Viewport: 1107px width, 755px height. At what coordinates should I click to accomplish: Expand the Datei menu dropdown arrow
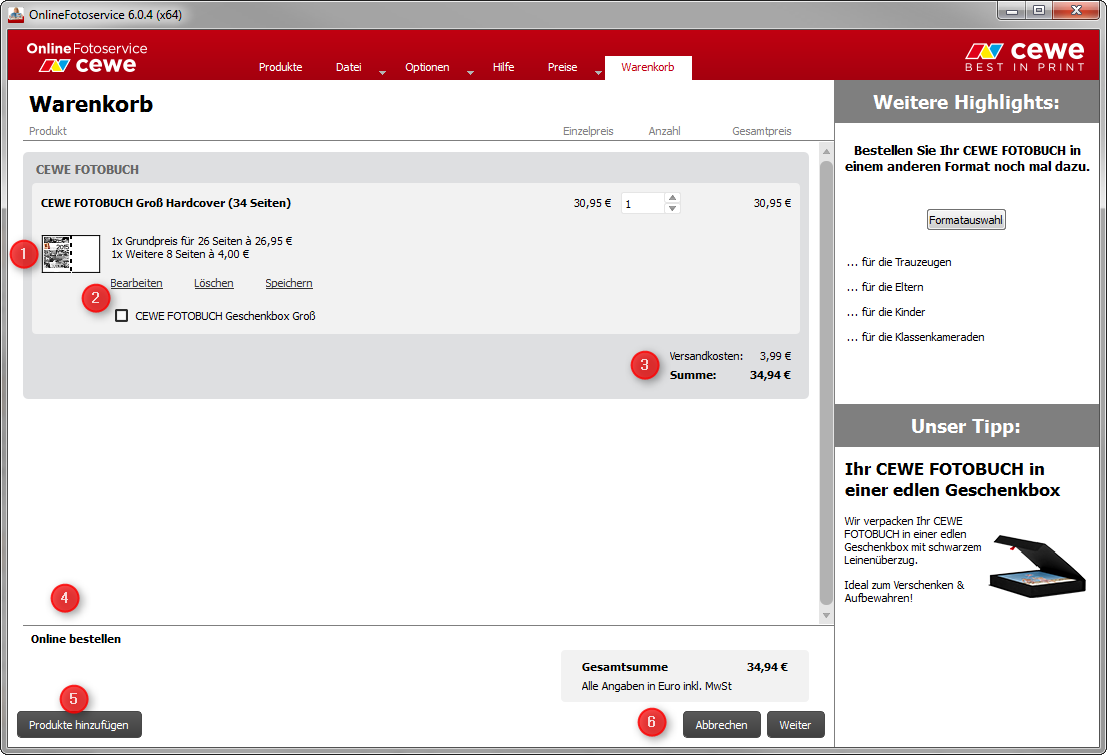(382, 72)
